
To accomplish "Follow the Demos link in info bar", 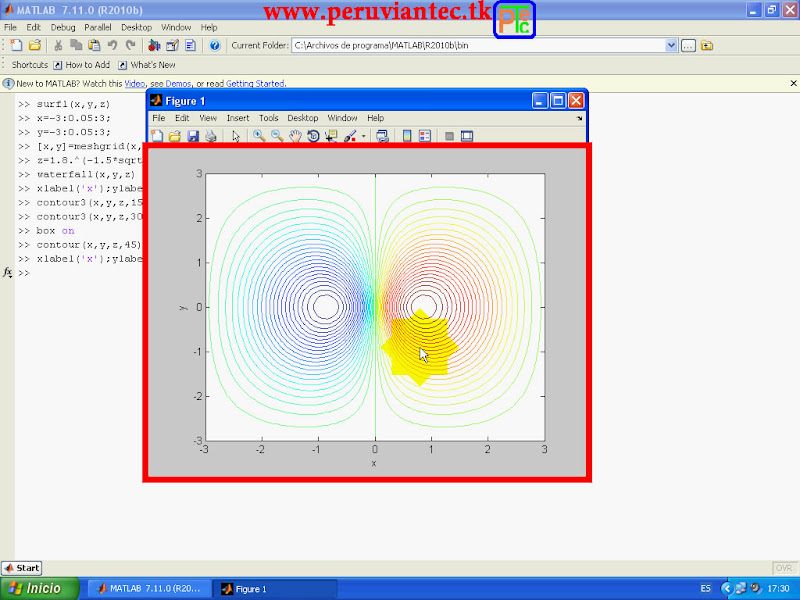I will click(x=179, y=84).
